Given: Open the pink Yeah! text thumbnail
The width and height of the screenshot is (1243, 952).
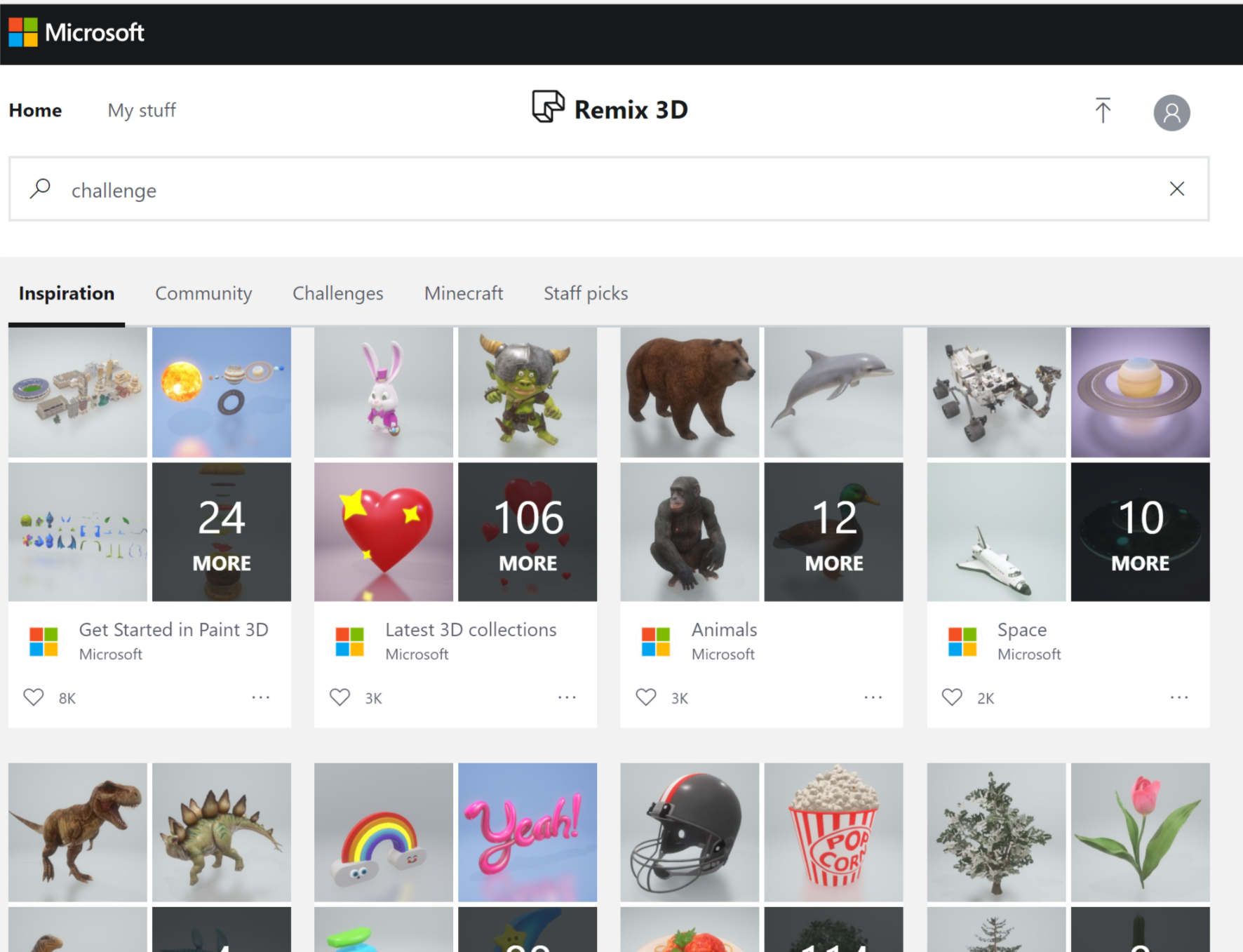Looking at the screenshot, I should pyautogui.click(x=528, y=832).
